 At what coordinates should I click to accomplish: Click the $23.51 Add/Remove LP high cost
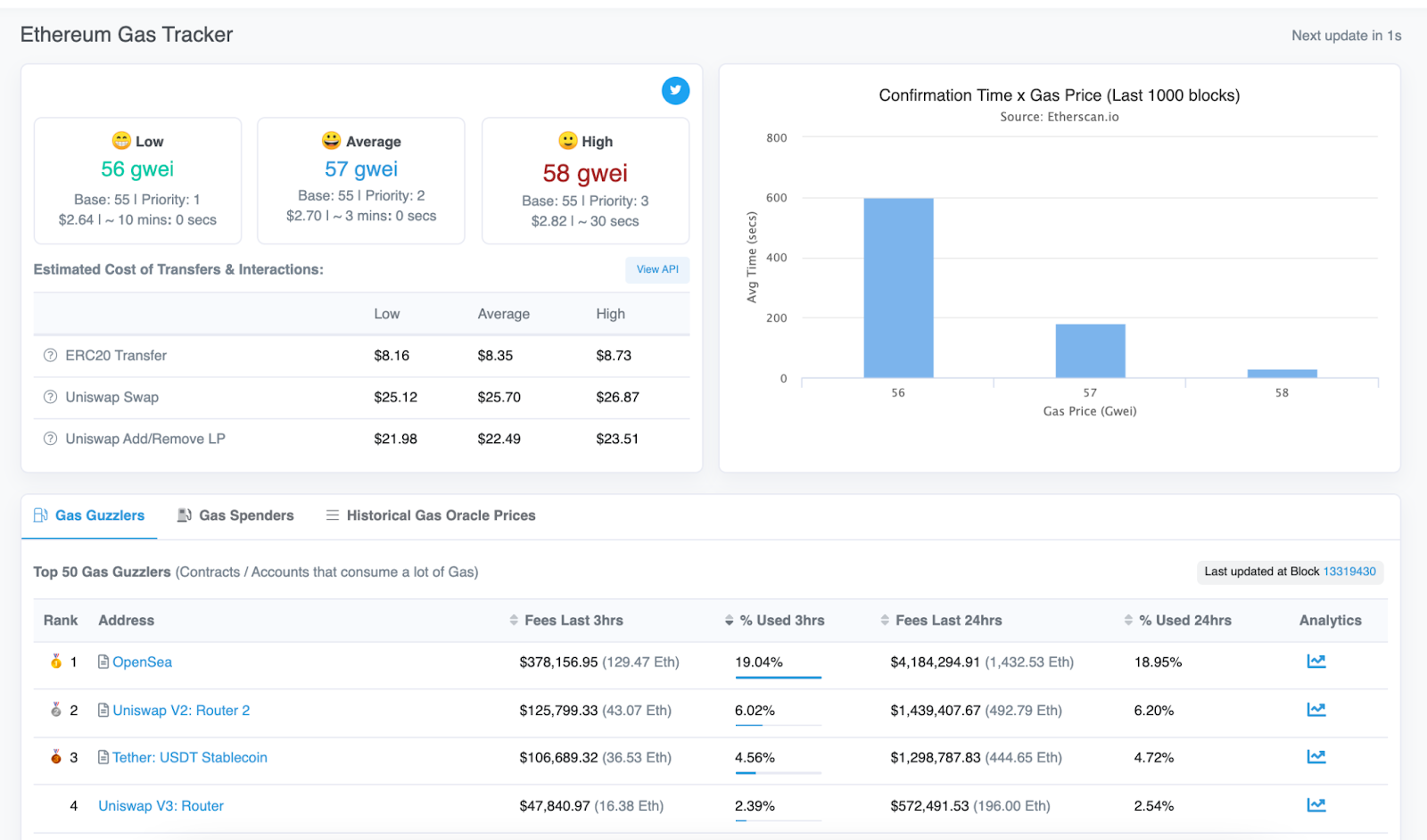(x=617, y=439)
